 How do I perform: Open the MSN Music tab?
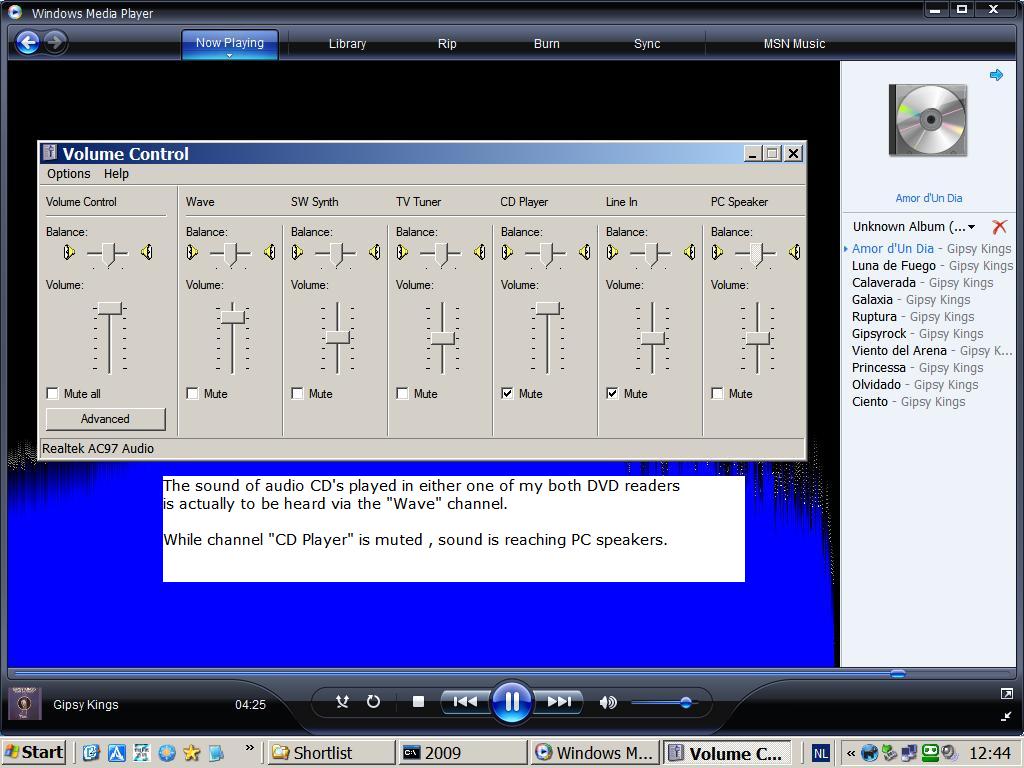pos(794,44)
